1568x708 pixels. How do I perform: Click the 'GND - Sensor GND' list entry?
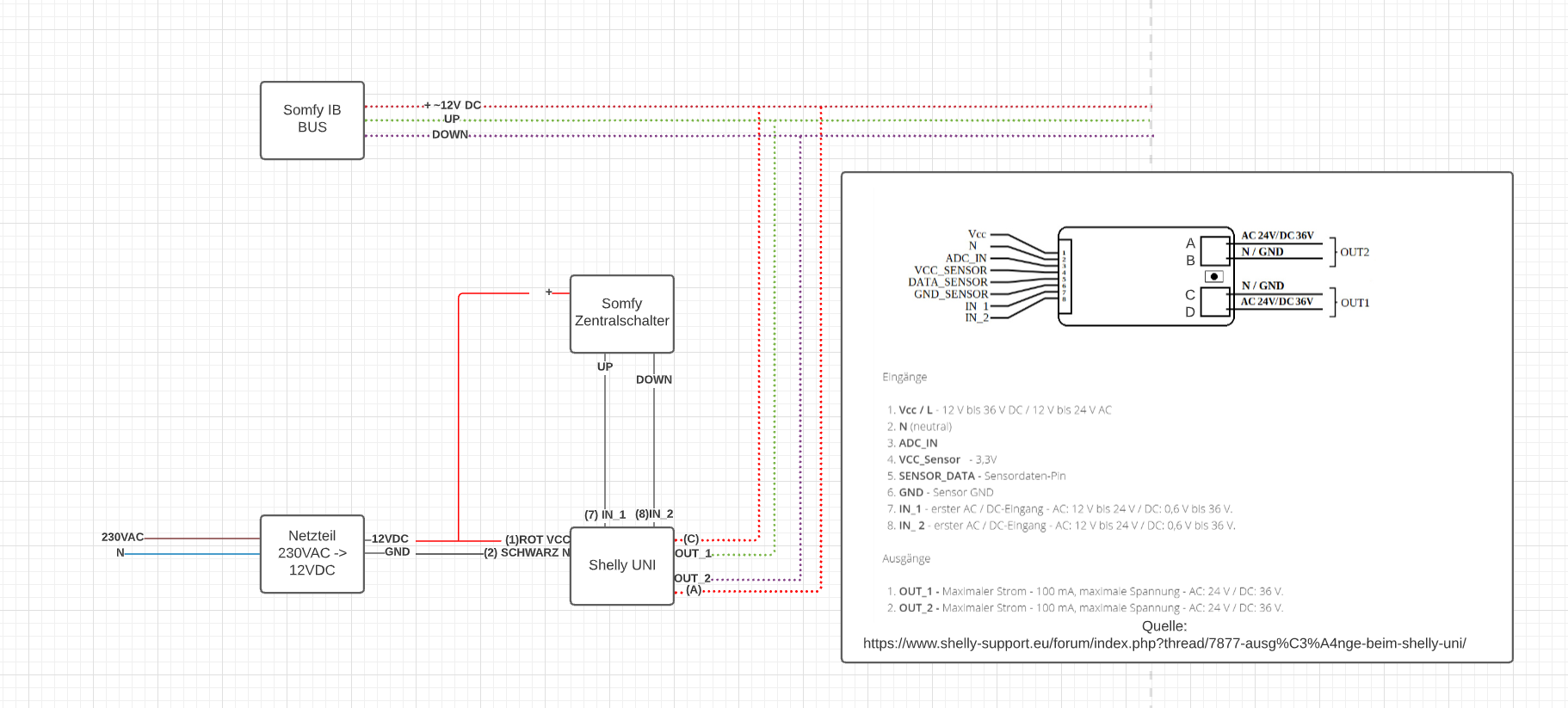click(x=940, y=492)
